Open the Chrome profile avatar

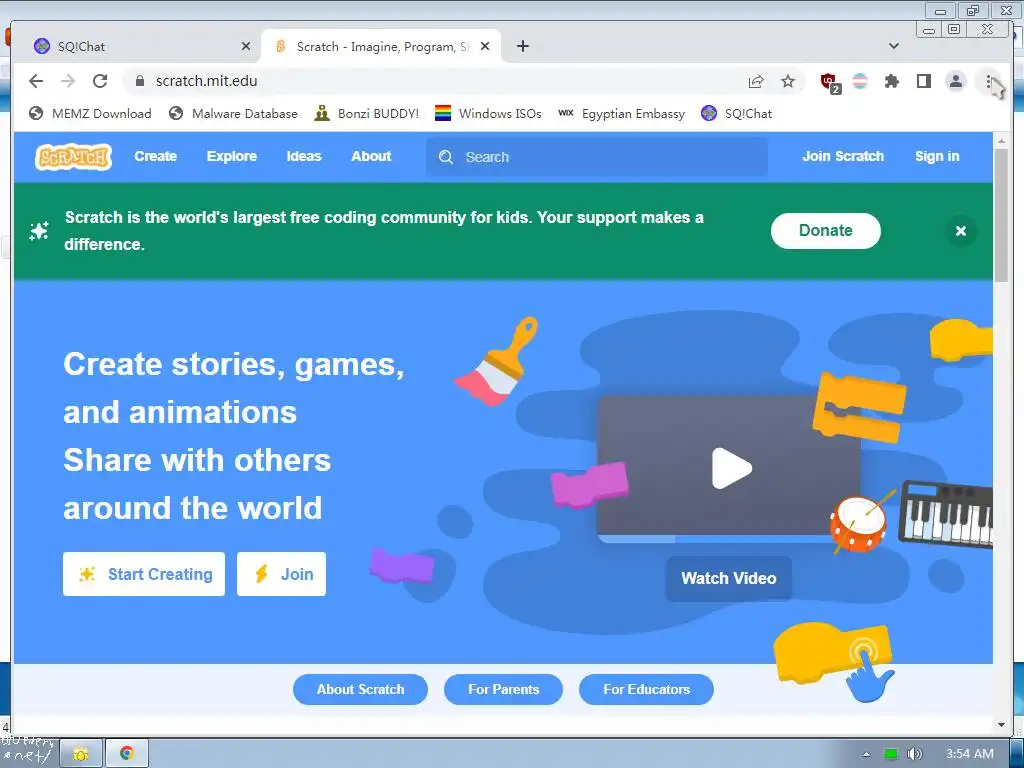point(955,81)
